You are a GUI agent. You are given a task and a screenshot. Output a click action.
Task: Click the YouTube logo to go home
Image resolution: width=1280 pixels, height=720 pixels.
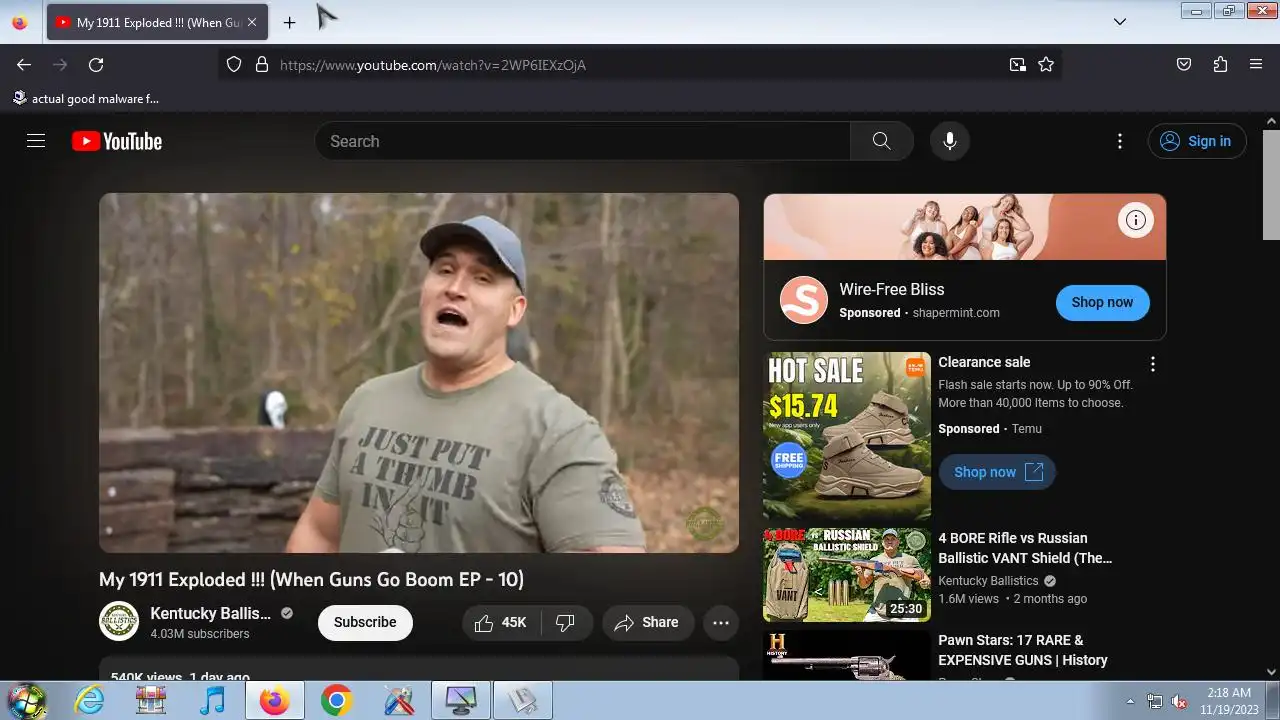(117, 141)
